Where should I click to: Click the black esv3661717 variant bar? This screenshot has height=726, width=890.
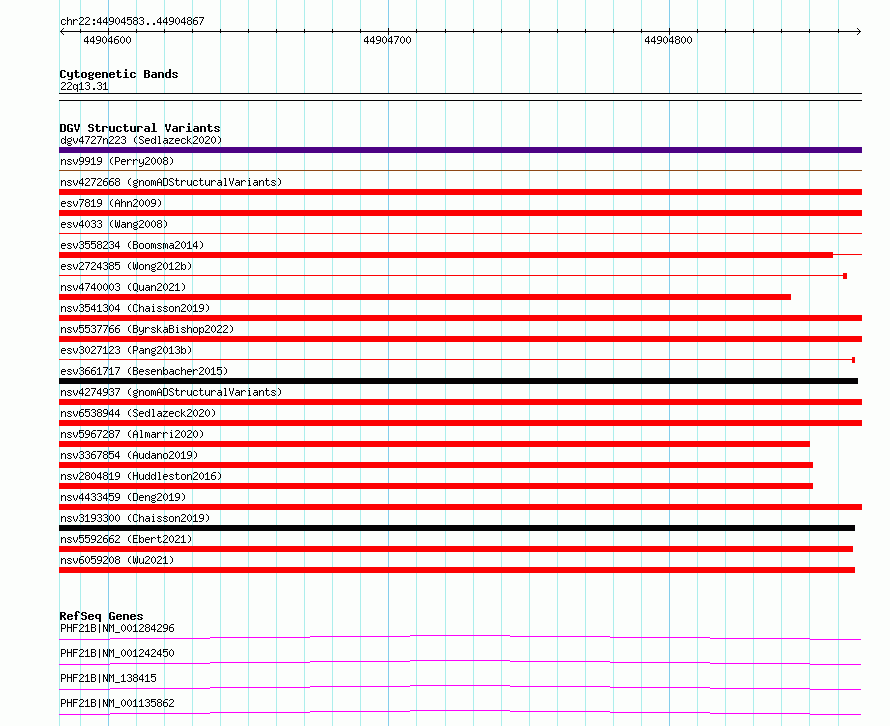[x=459, y=381]
